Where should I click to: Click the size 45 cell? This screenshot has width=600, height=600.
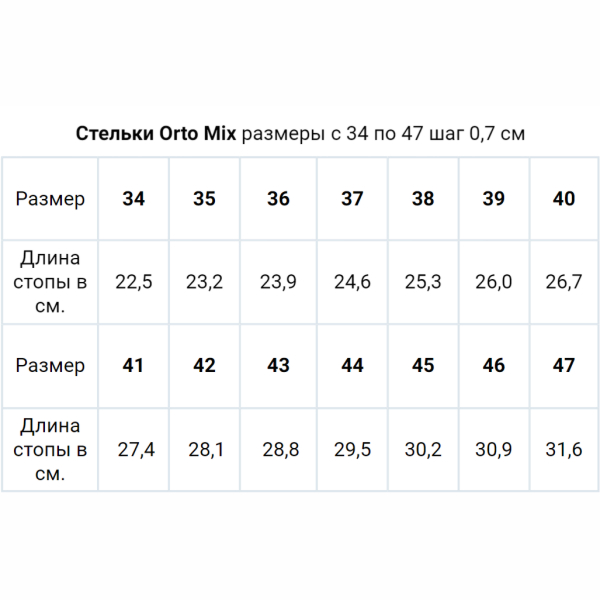point(423,366)
